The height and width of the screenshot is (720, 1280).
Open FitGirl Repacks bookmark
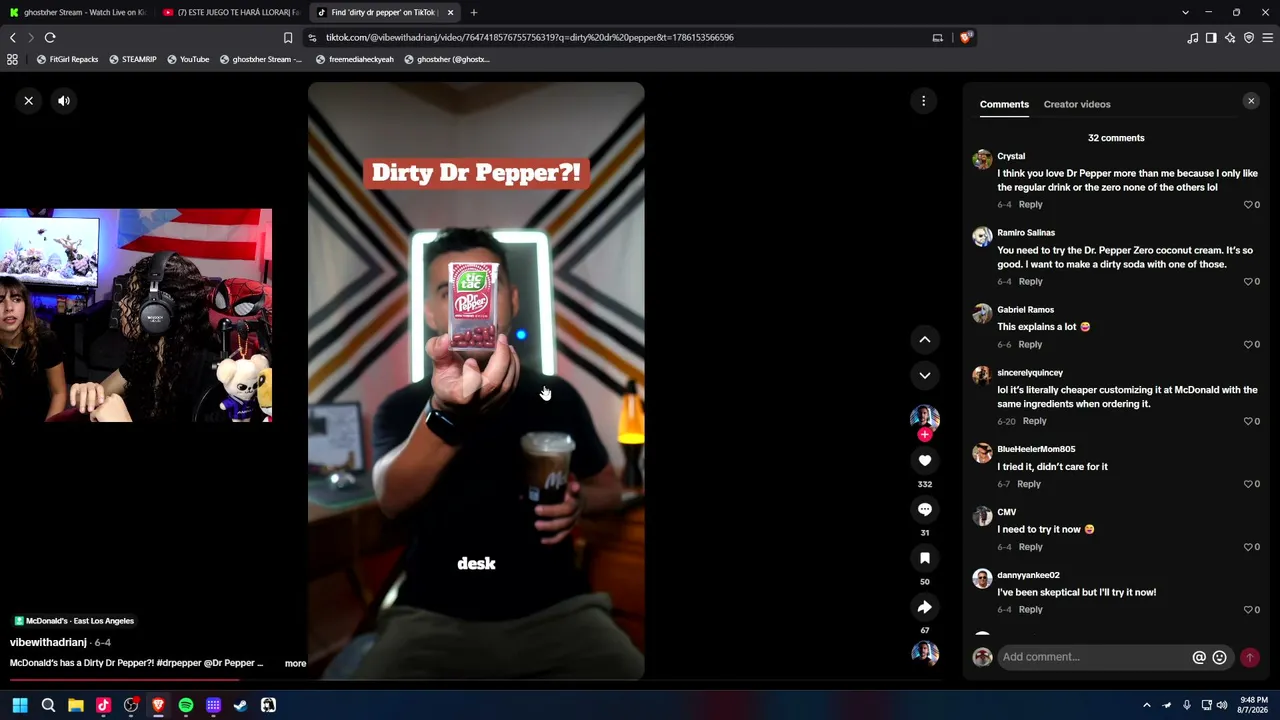67,60
